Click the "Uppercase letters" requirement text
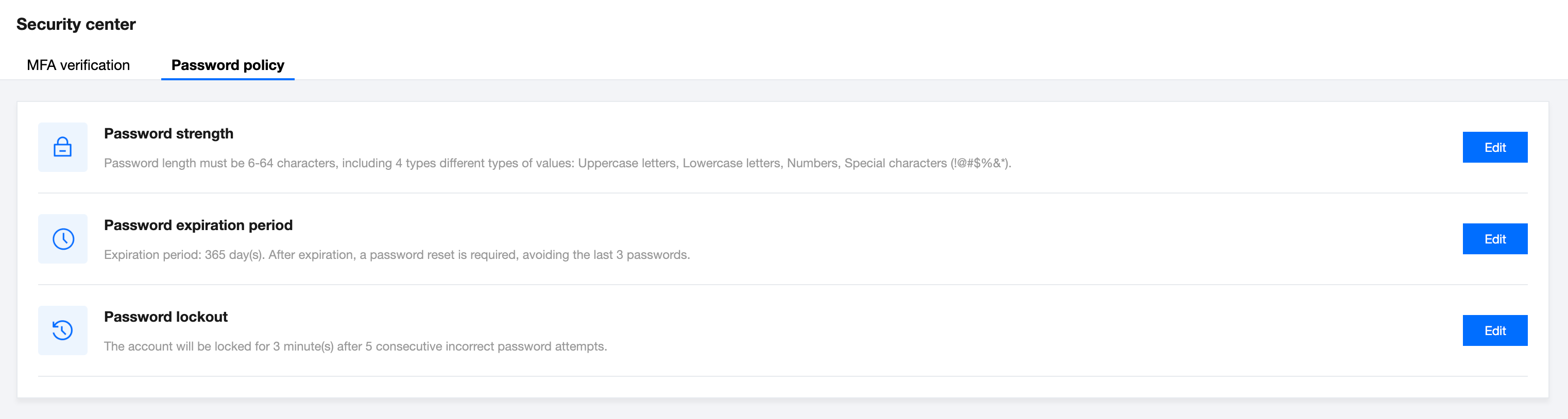This screenshot has height=419, width=1568. tap(626, 163)
